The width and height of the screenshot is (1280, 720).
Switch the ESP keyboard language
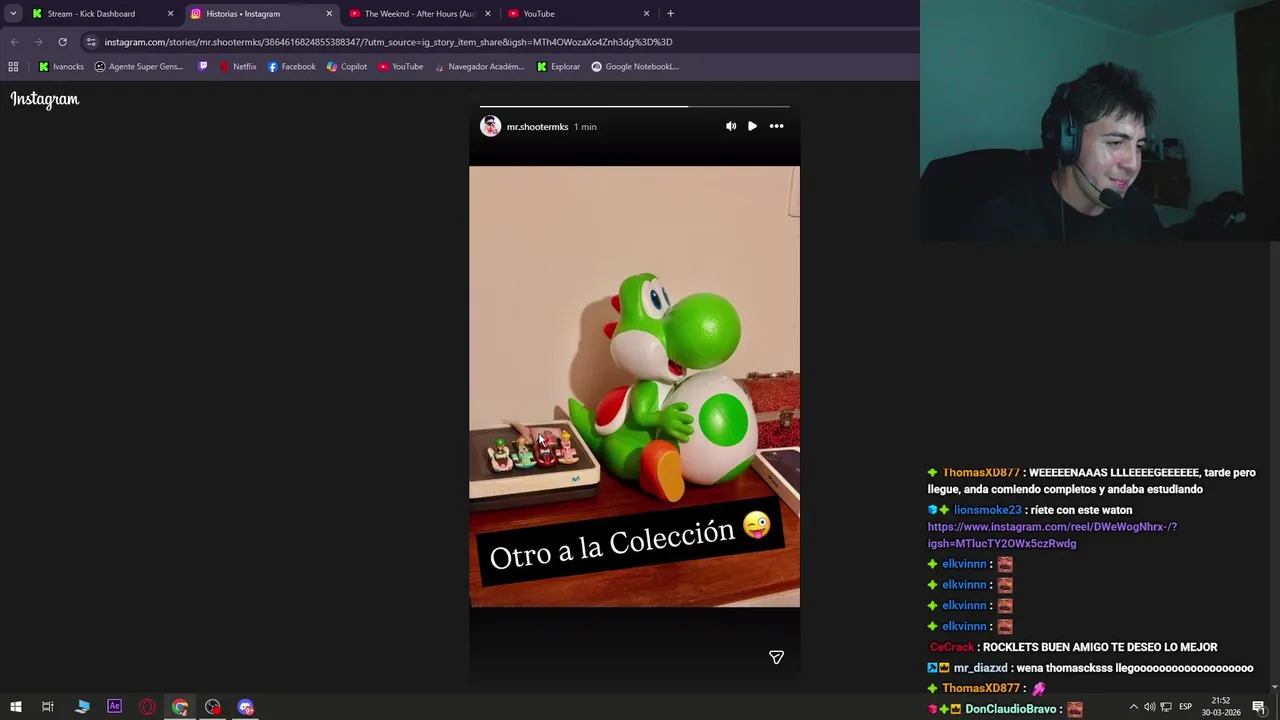tap(1186, 707)
